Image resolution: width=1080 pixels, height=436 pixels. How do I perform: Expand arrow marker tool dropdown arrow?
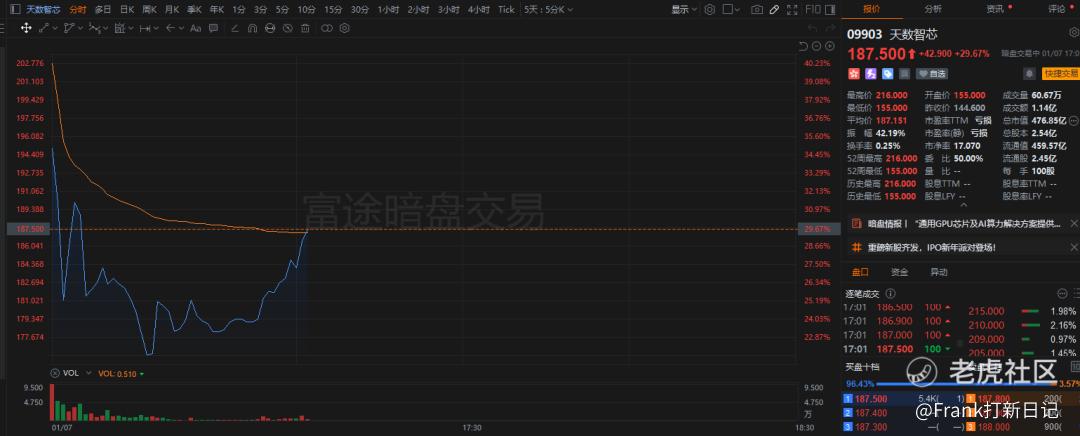click(182, 28)
